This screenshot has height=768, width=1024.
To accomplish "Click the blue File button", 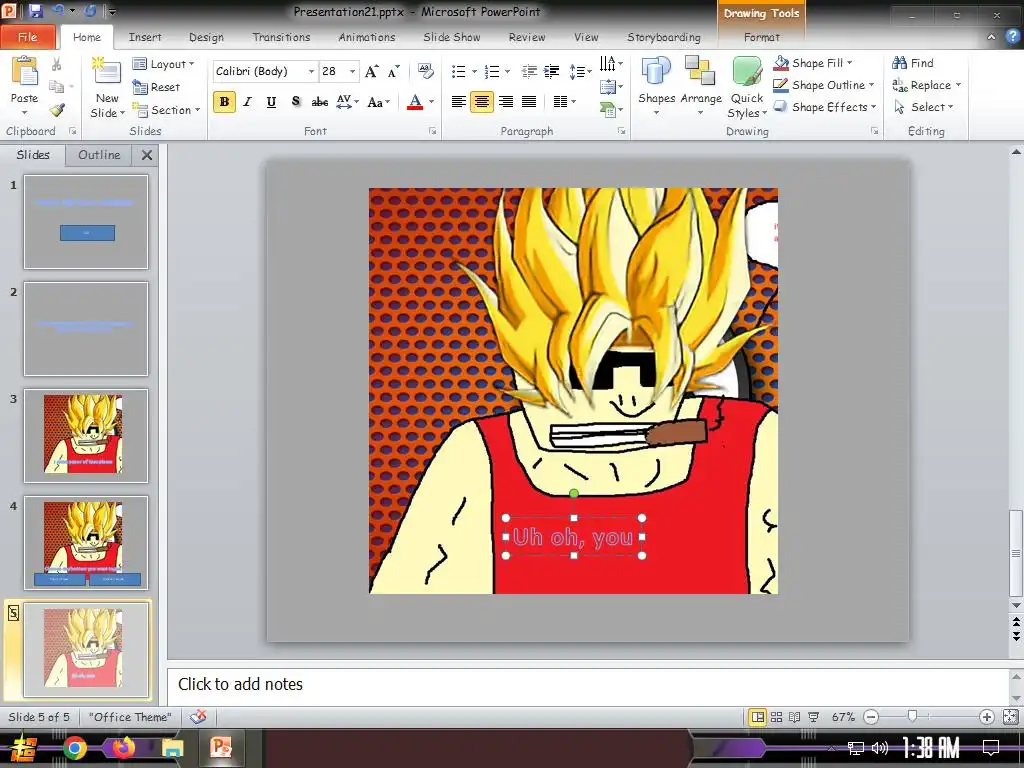I will tap(28, 37).
